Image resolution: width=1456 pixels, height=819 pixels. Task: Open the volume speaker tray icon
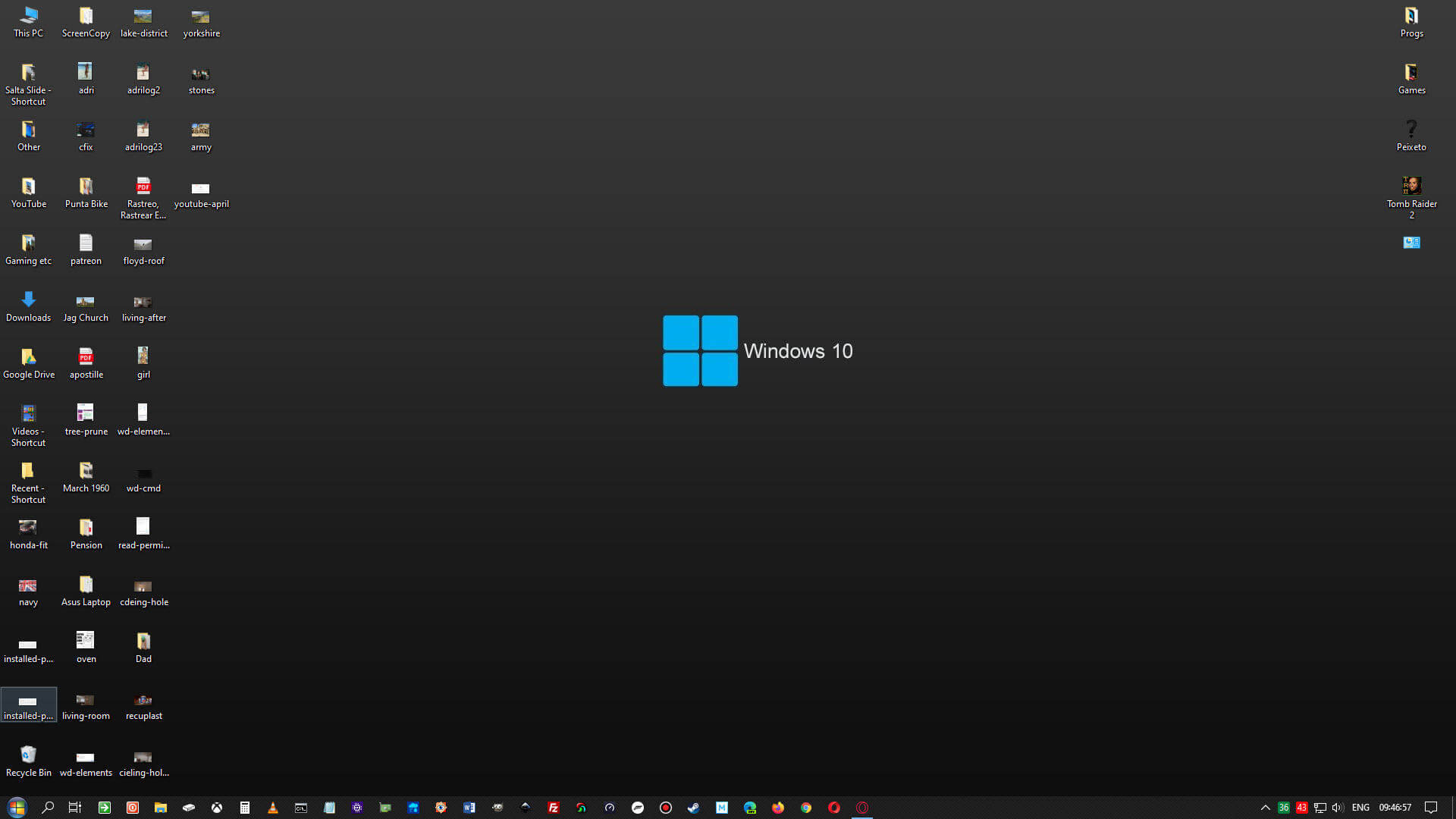pyautogui.click(x=1338, y=808)
